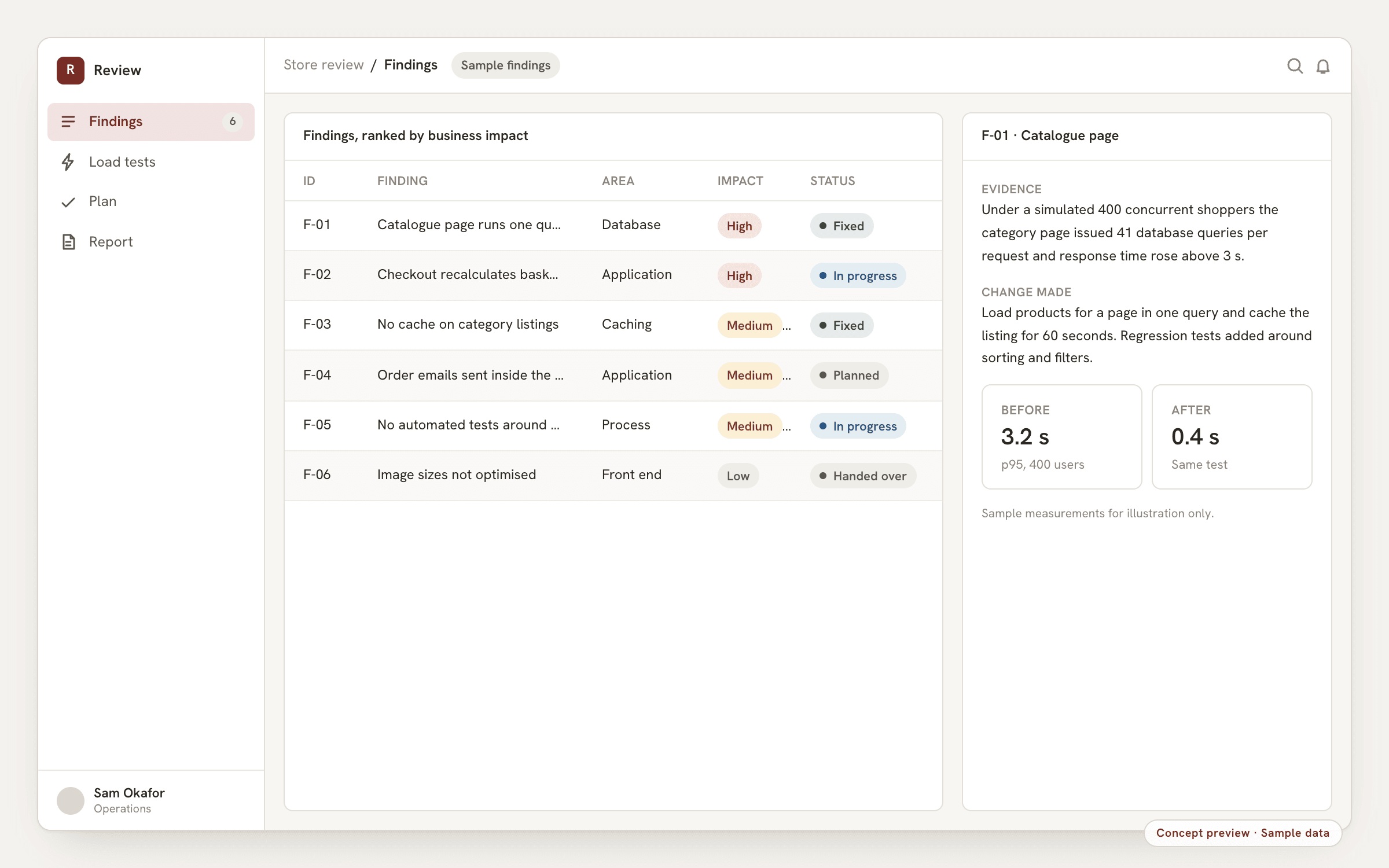Click the red R Review logo

pos(71,70)
